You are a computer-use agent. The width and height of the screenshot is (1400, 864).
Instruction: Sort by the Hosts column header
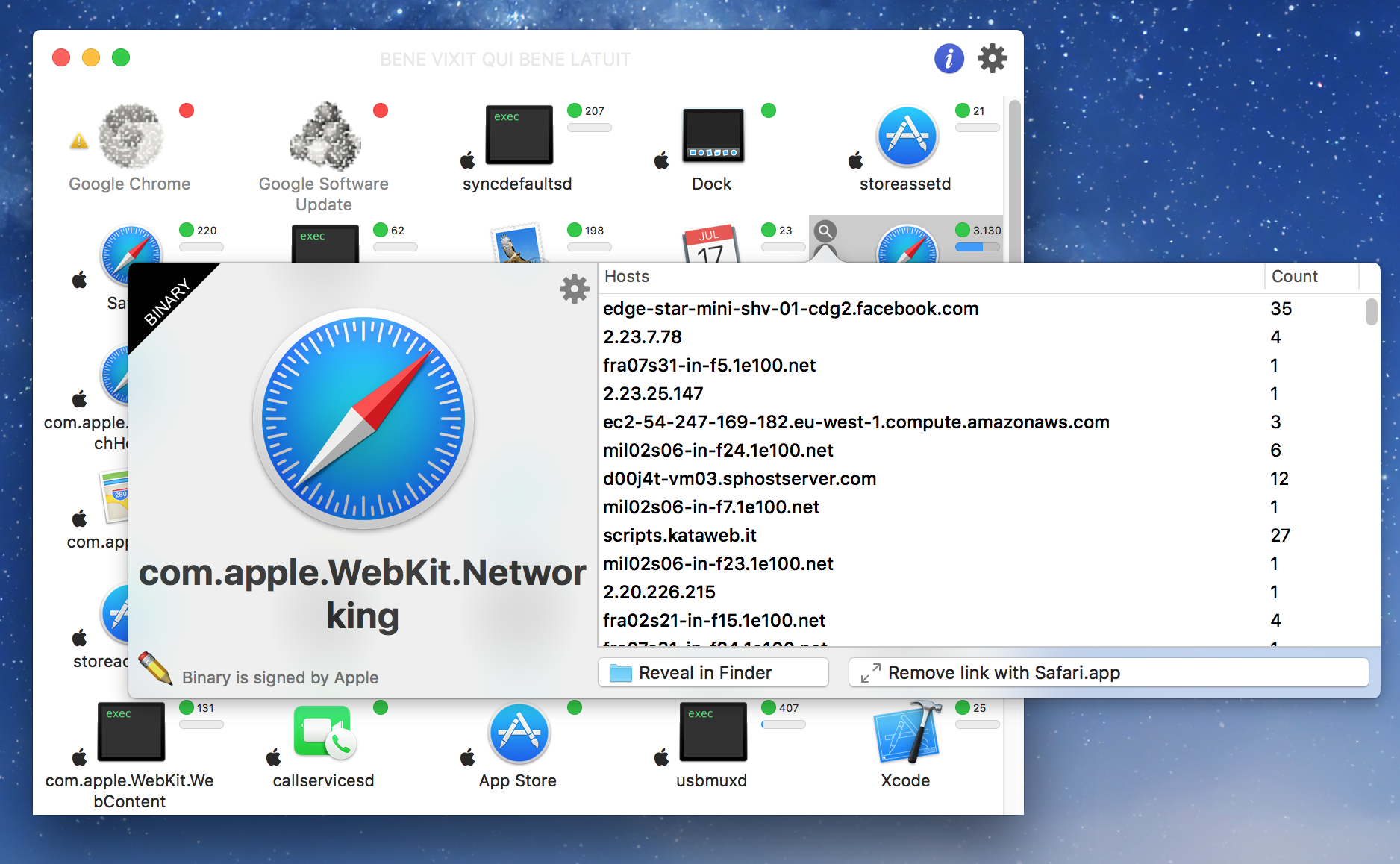tap(931, 277)
